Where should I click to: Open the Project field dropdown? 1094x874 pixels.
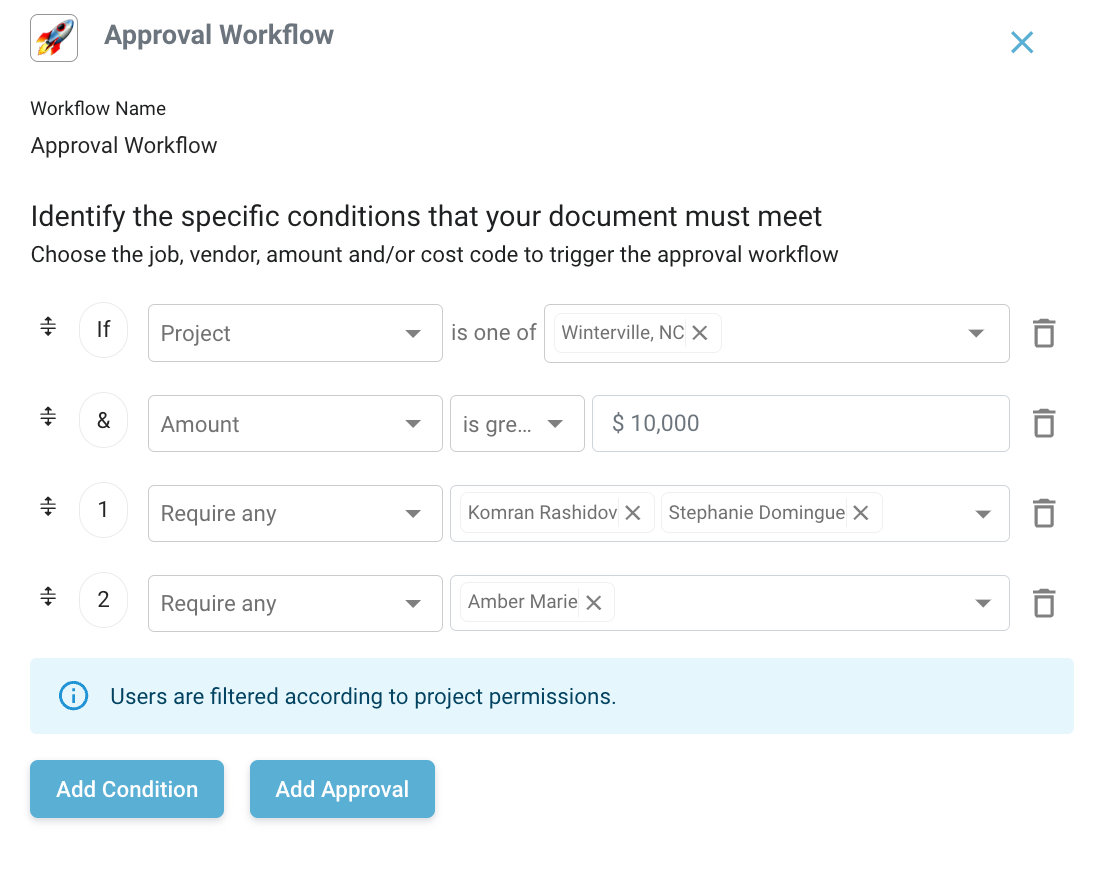point(295,333)
